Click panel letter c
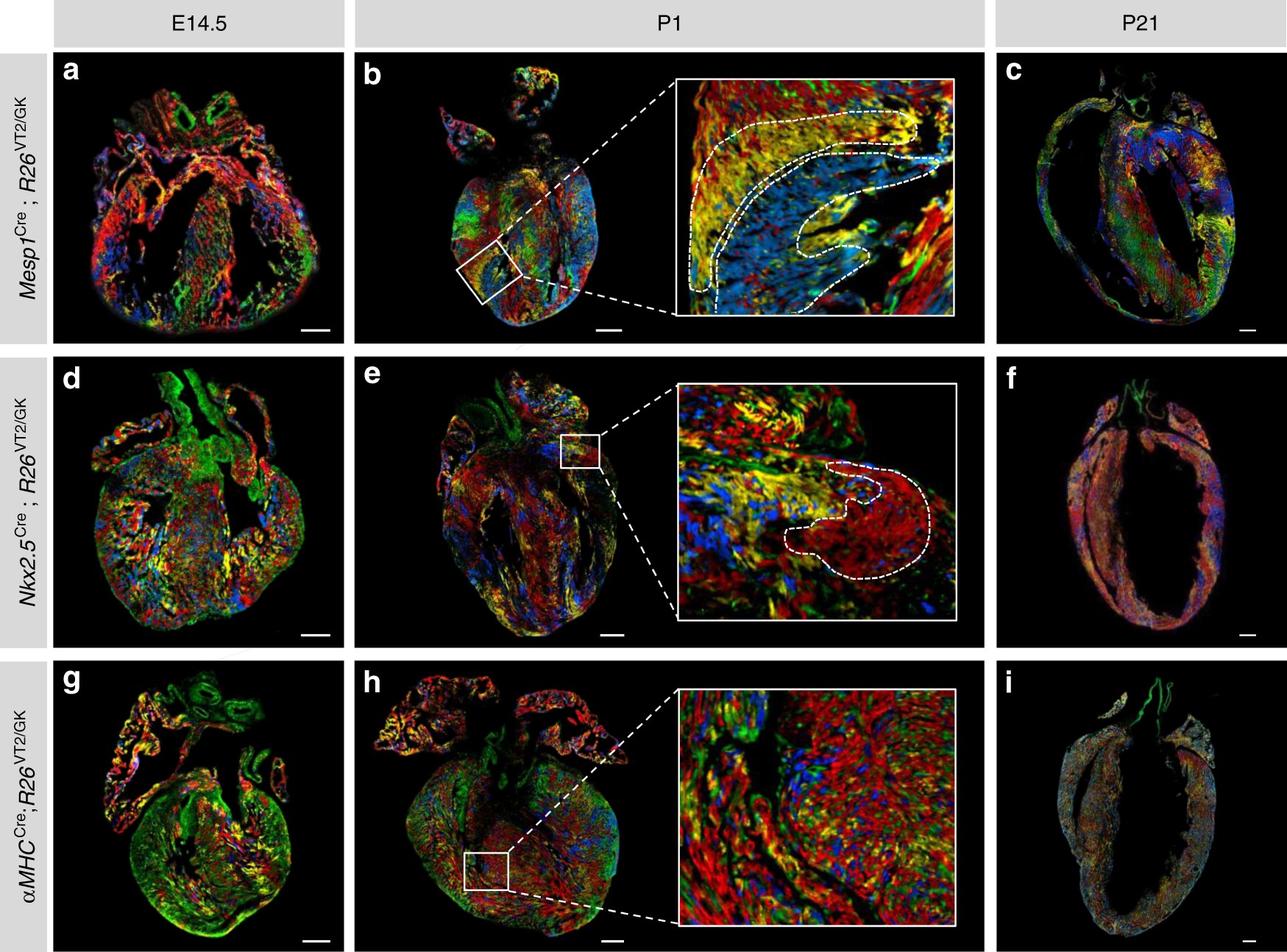1287x952 pixels. [x=1013, y=71]
